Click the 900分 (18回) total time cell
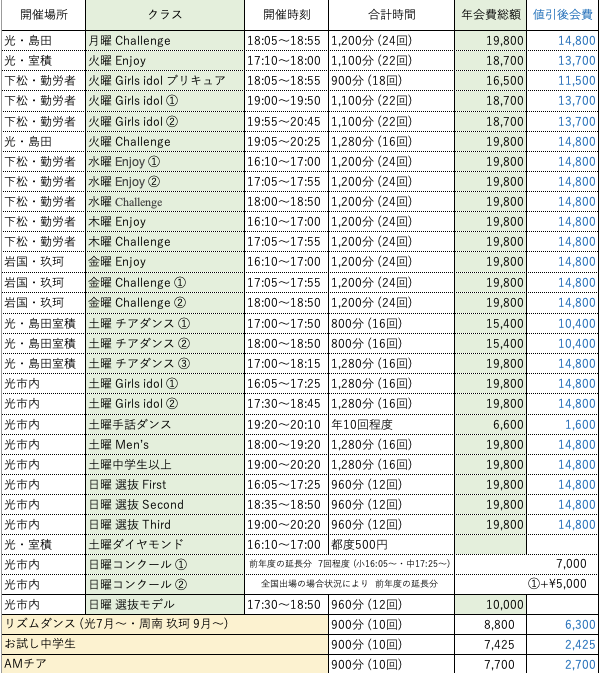 391,81
